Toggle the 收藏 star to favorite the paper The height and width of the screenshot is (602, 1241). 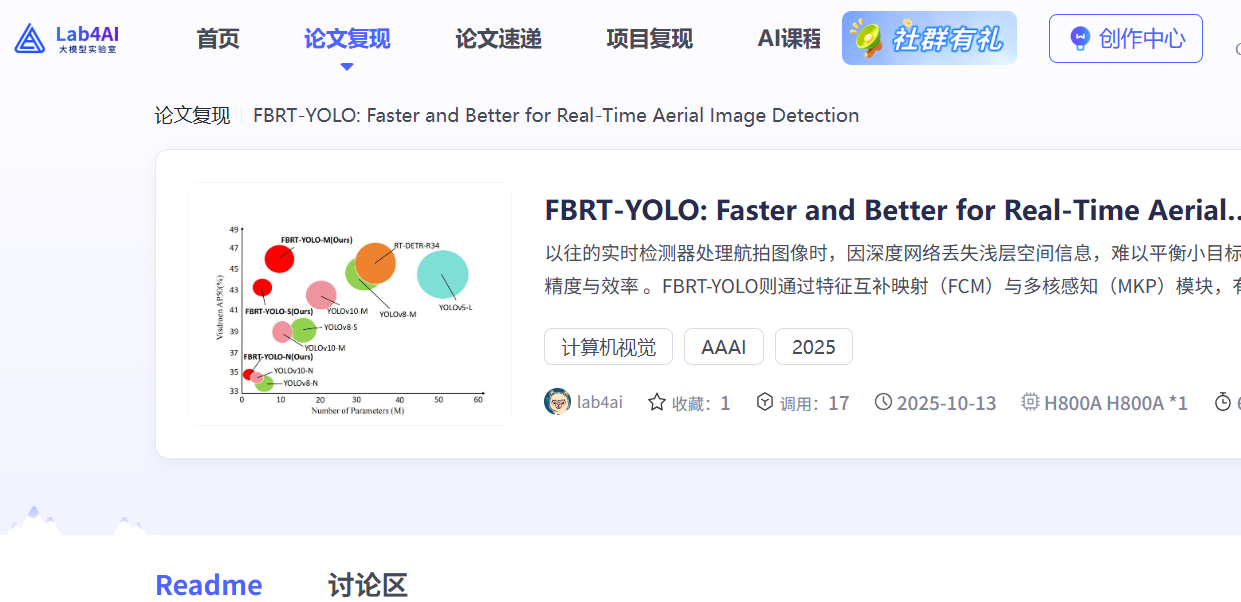tap(656, 401)
